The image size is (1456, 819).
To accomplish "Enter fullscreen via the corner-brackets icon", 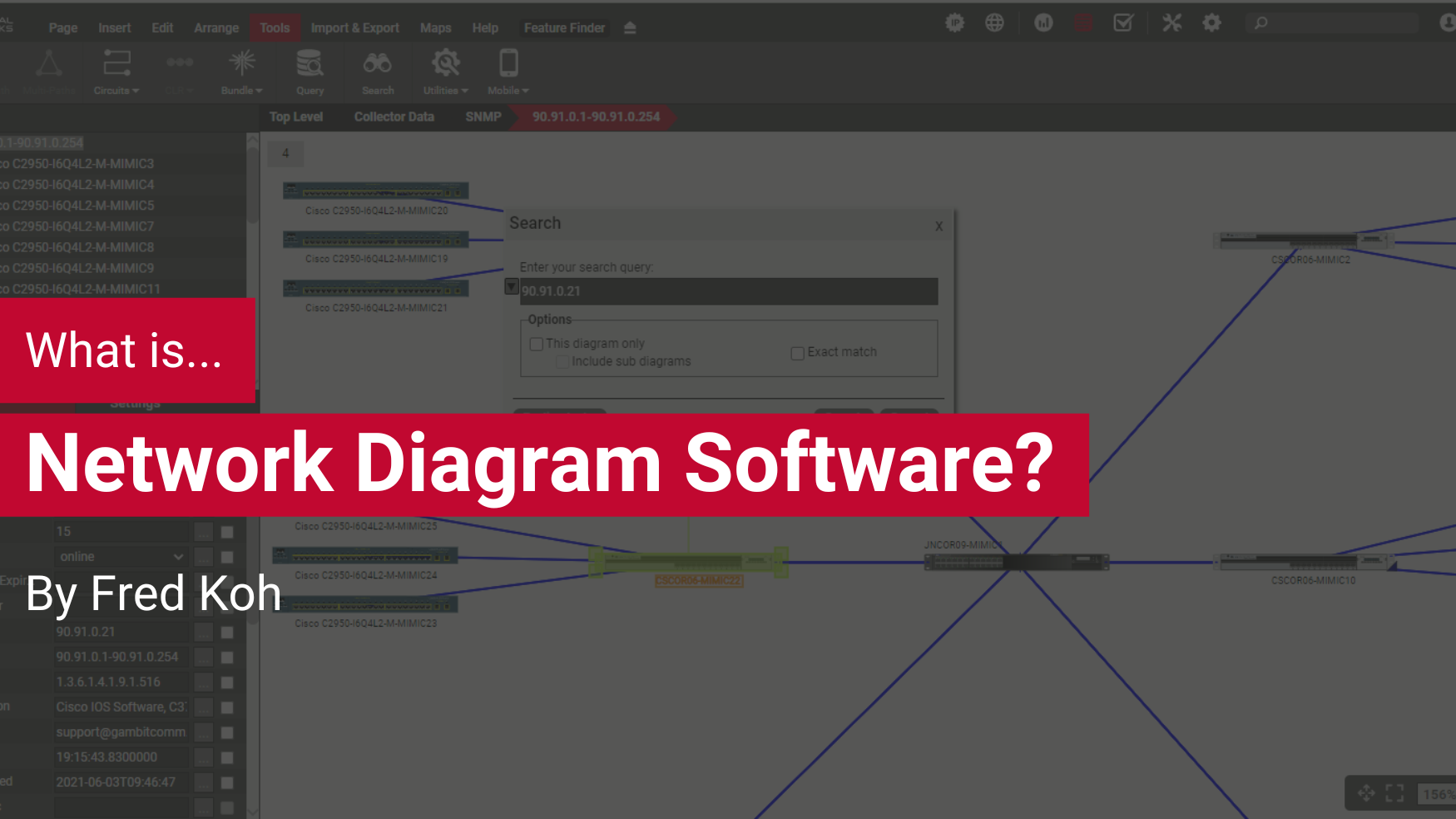I will 1394,792.
